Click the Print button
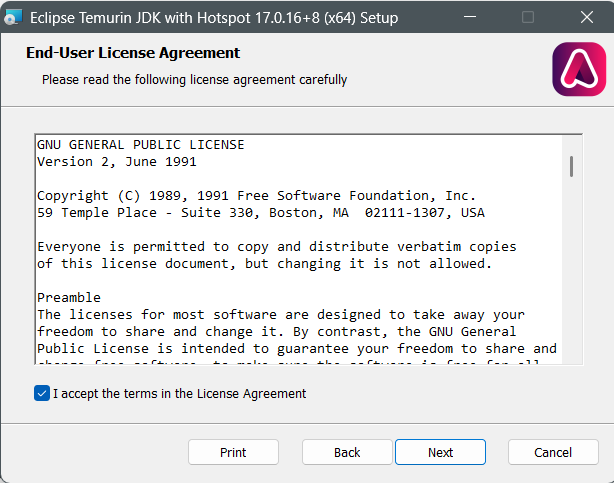Viewport: 614px width, 483px height. (233, 452)
